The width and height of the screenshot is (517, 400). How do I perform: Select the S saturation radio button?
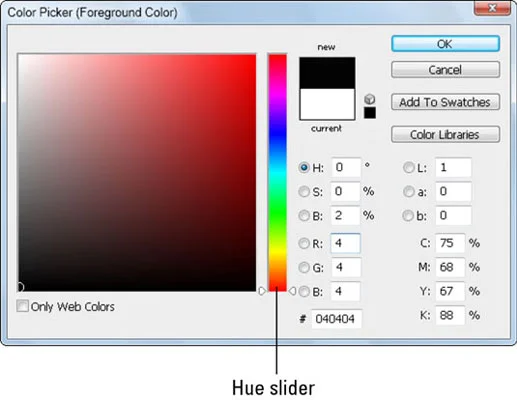[304, 192]
